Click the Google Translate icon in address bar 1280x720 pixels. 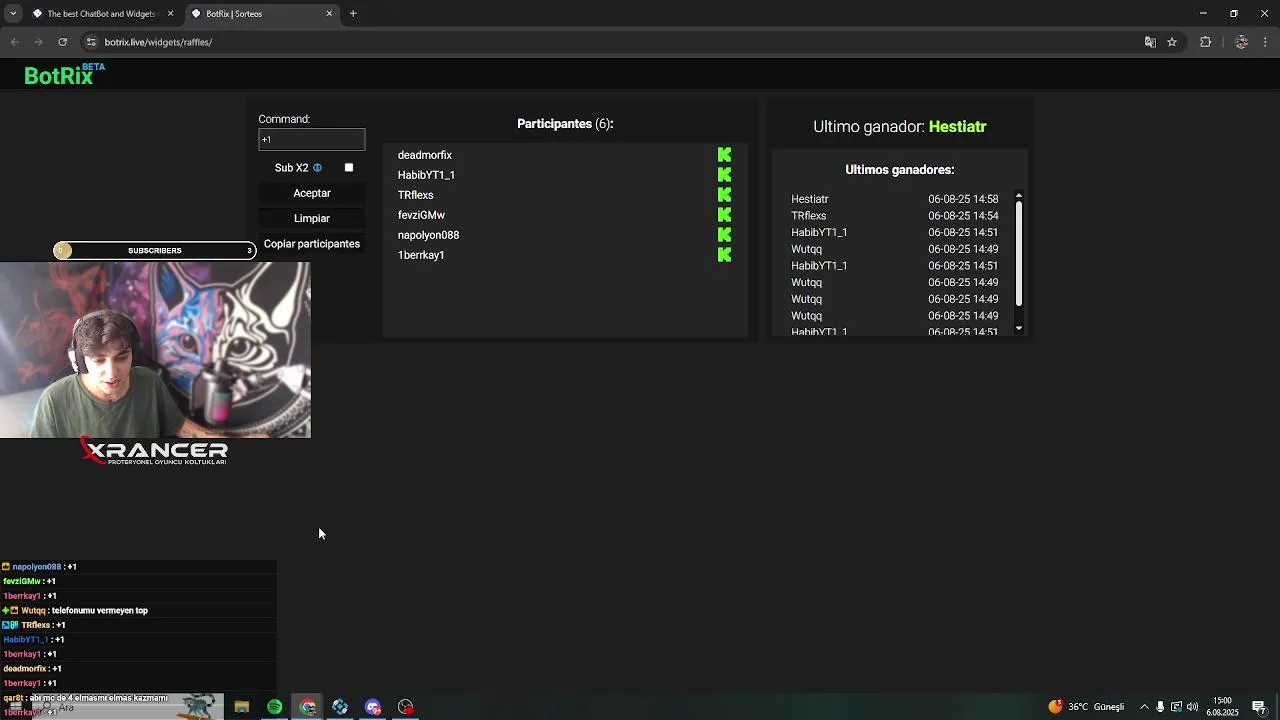[x=1150, y=42]
